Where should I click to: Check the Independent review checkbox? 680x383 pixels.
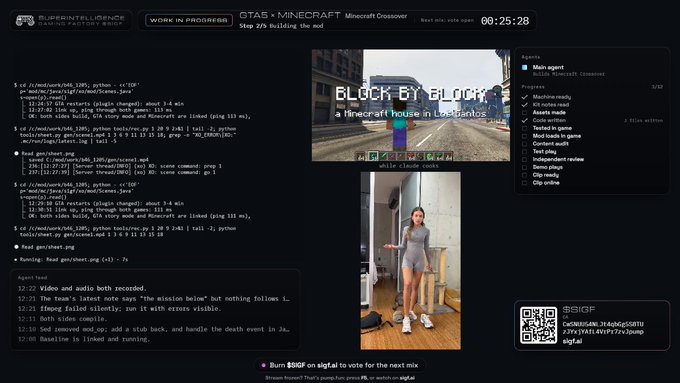[x=524, y=159]
